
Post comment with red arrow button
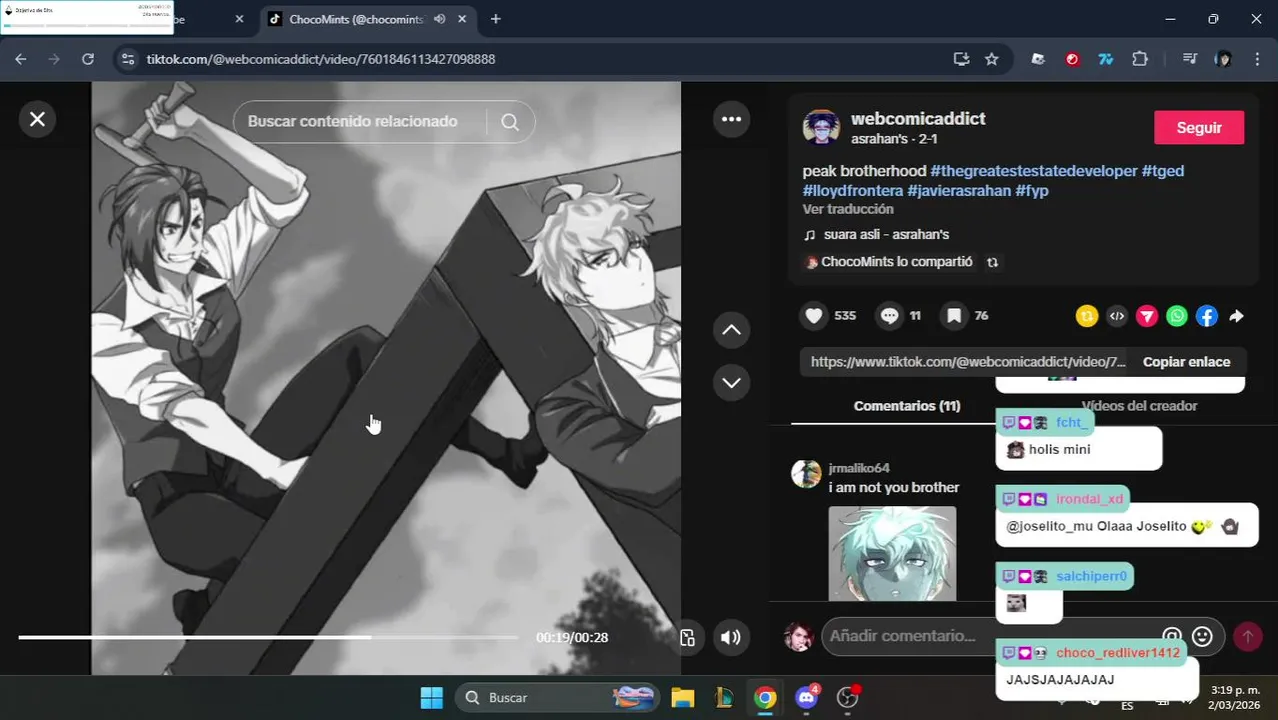[1247, 636]
